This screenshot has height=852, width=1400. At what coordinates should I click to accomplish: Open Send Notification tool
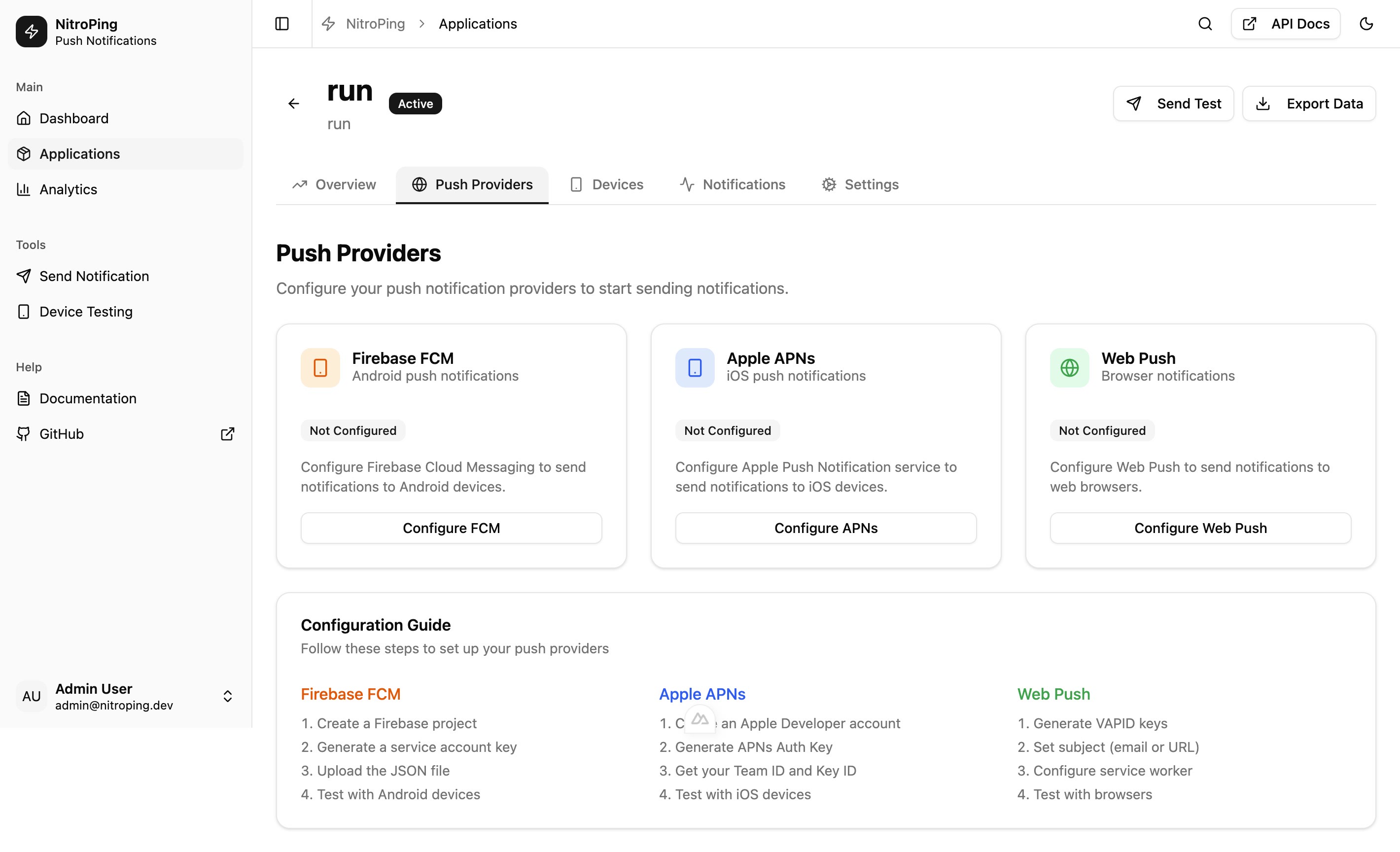pos(126,276)
